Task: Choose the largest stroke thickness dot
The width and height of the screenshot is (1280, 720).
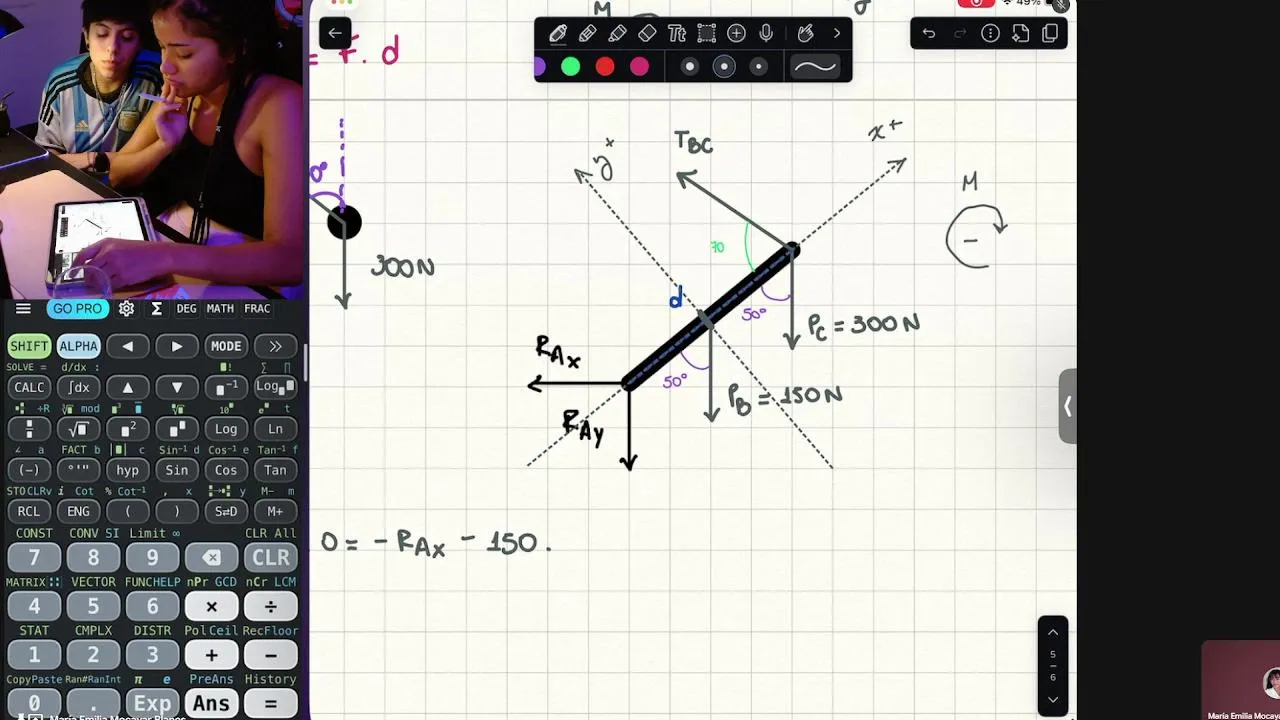Action: point(690,67)
